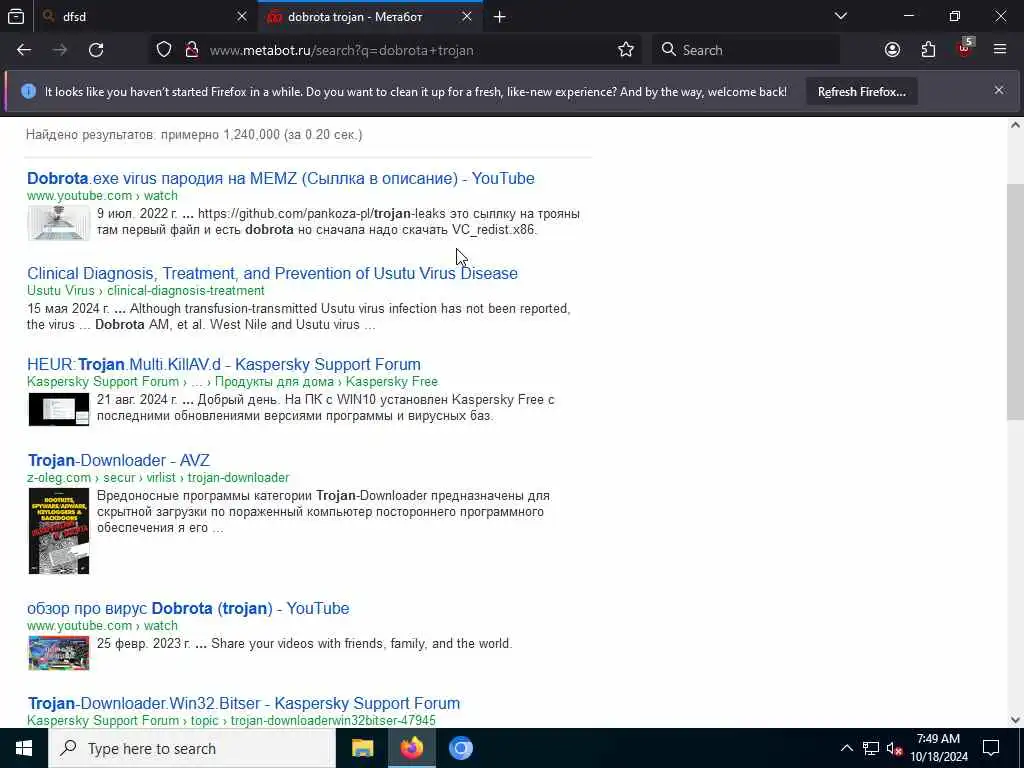Open the Windows Start menu
The height and width of the screenshot is (768, 1024).
coord(24,748)
